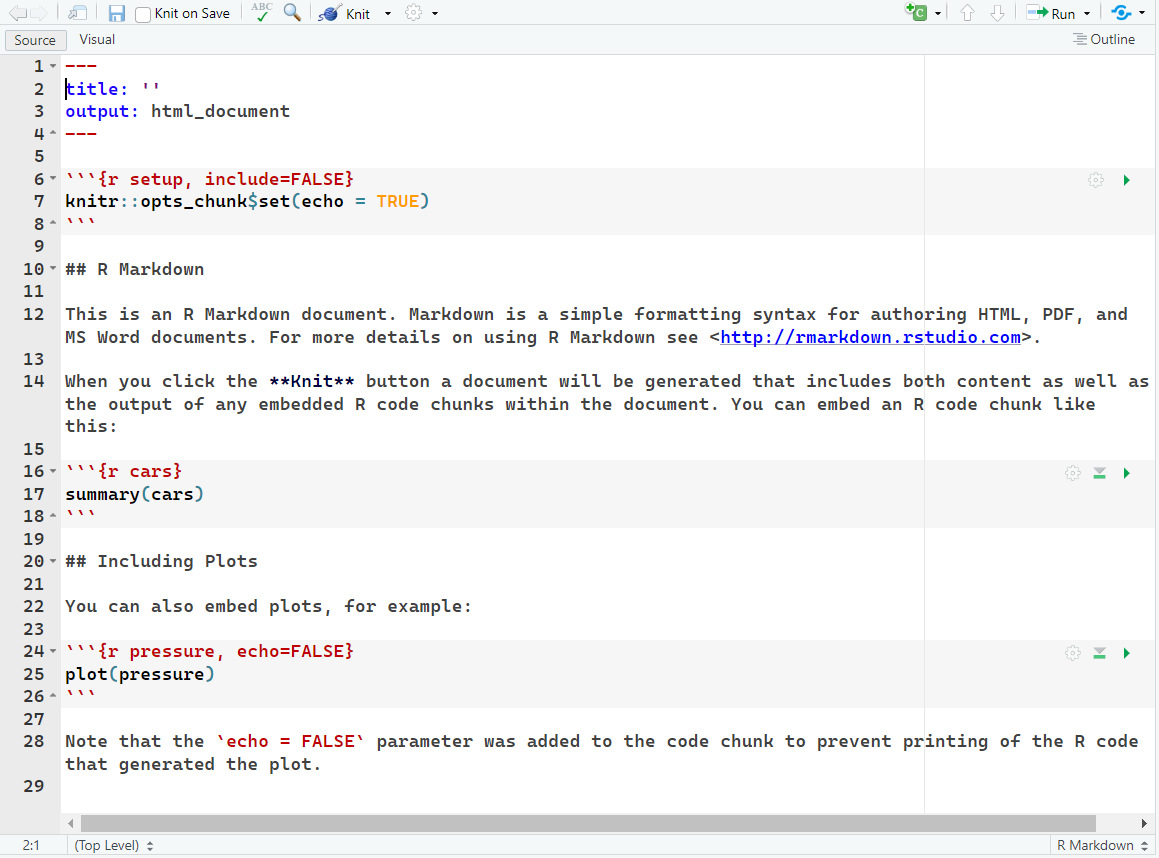Image resolution: width=1159 pixels, height=858 pixels.
Task: Jump to the next section or chunk
Action: click(997, 13)
